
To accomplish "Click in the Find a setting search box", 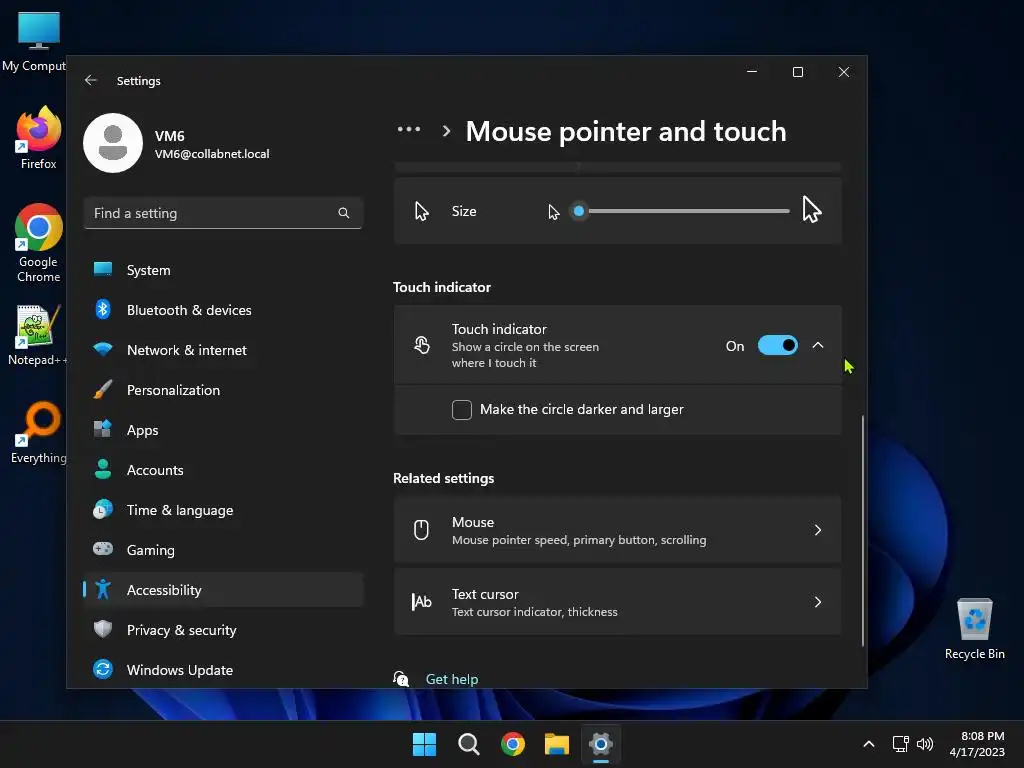I will pos(223,213).
